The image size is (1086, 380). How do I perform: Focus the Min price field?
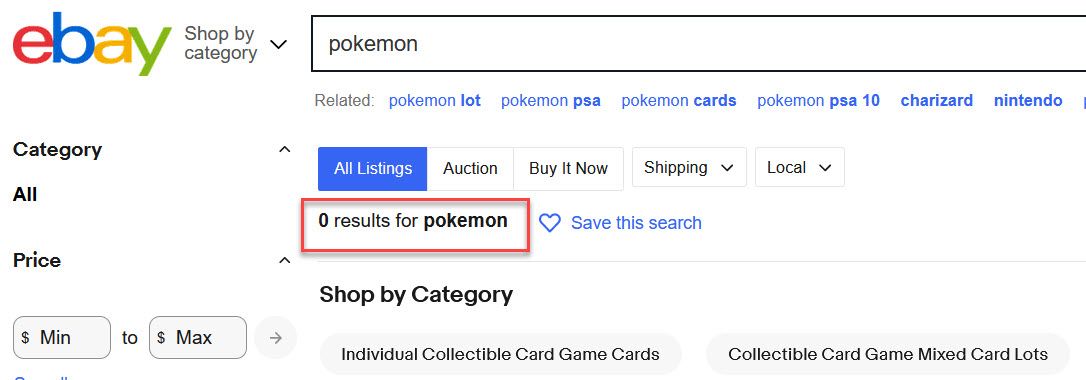pyautogui.click(x=62, y=338)
